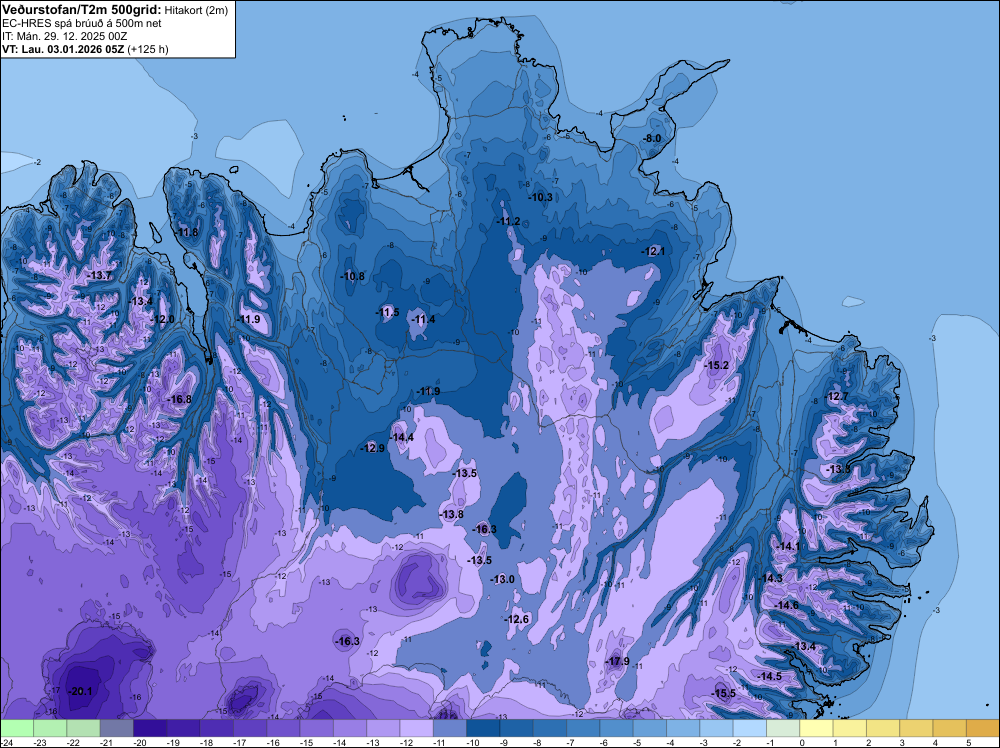Click the -15.5 temperature value
Viewport: 1000px width, 748px height.
pyautogui.click(x=724, y=693)
